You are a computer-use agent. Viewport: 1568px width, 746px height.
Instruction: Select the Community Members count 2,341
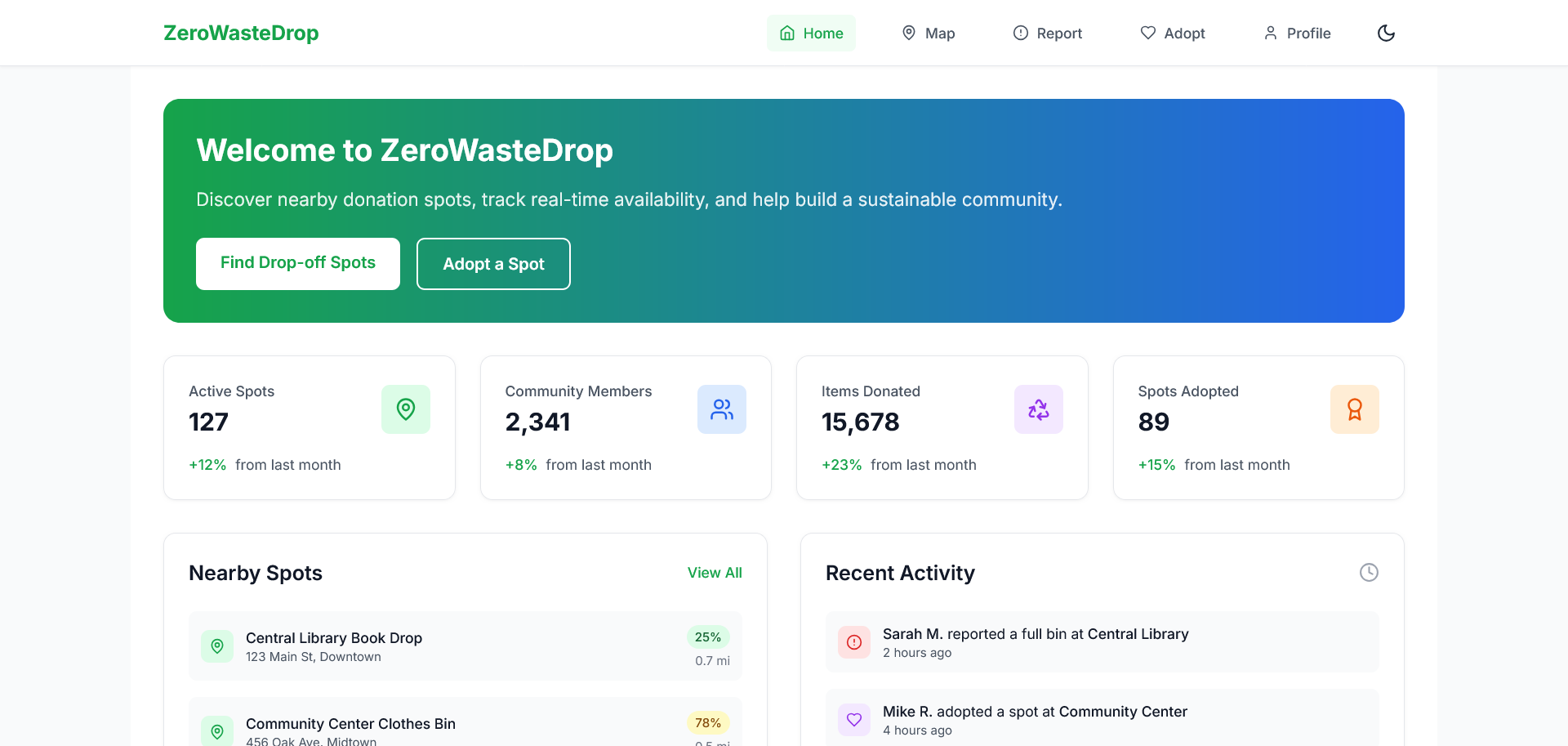[537, 422]
